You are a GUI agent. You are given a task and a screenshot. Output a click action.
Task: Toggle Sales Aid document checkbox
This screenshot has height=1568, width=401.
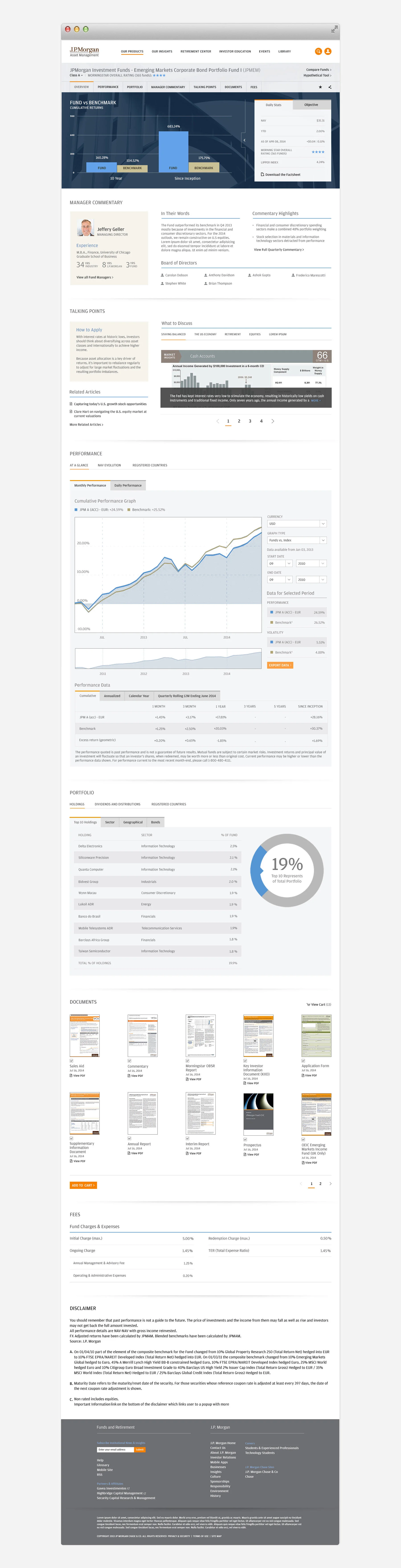tap(71, 1061)
